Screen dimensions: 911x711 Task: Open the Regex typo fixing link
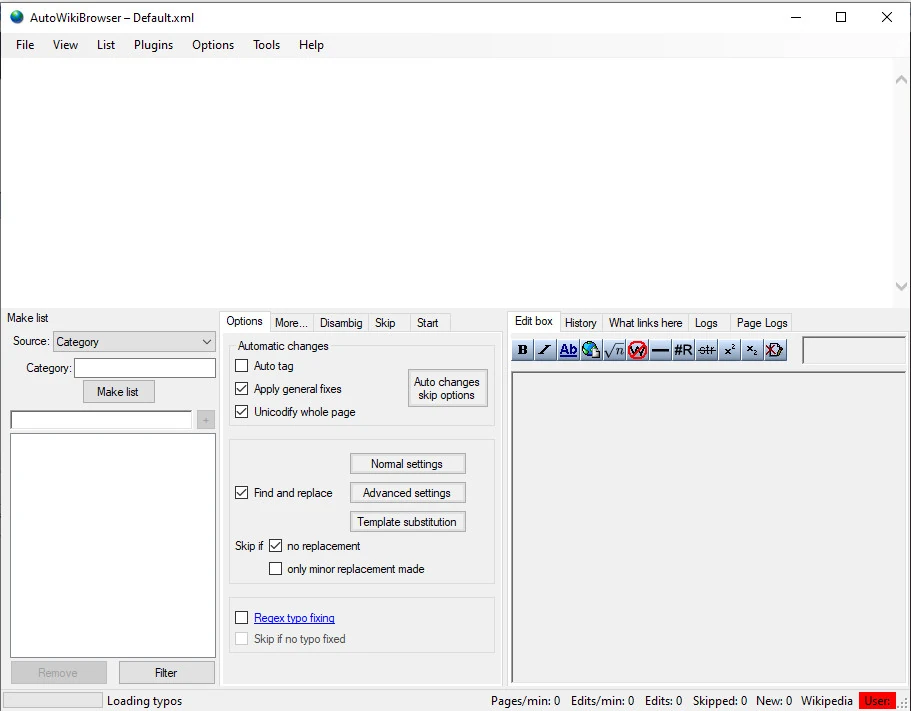click(x=294, y=618)
